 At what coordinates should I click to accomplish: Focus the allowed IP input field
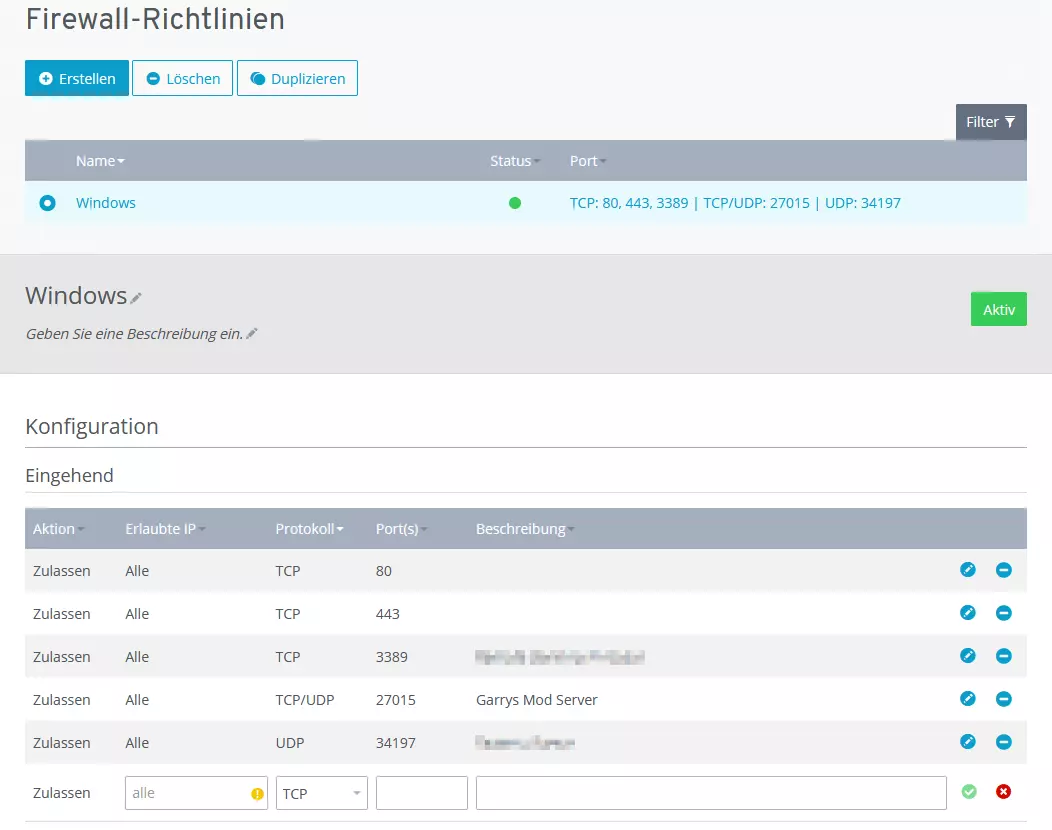coord(196,793)
